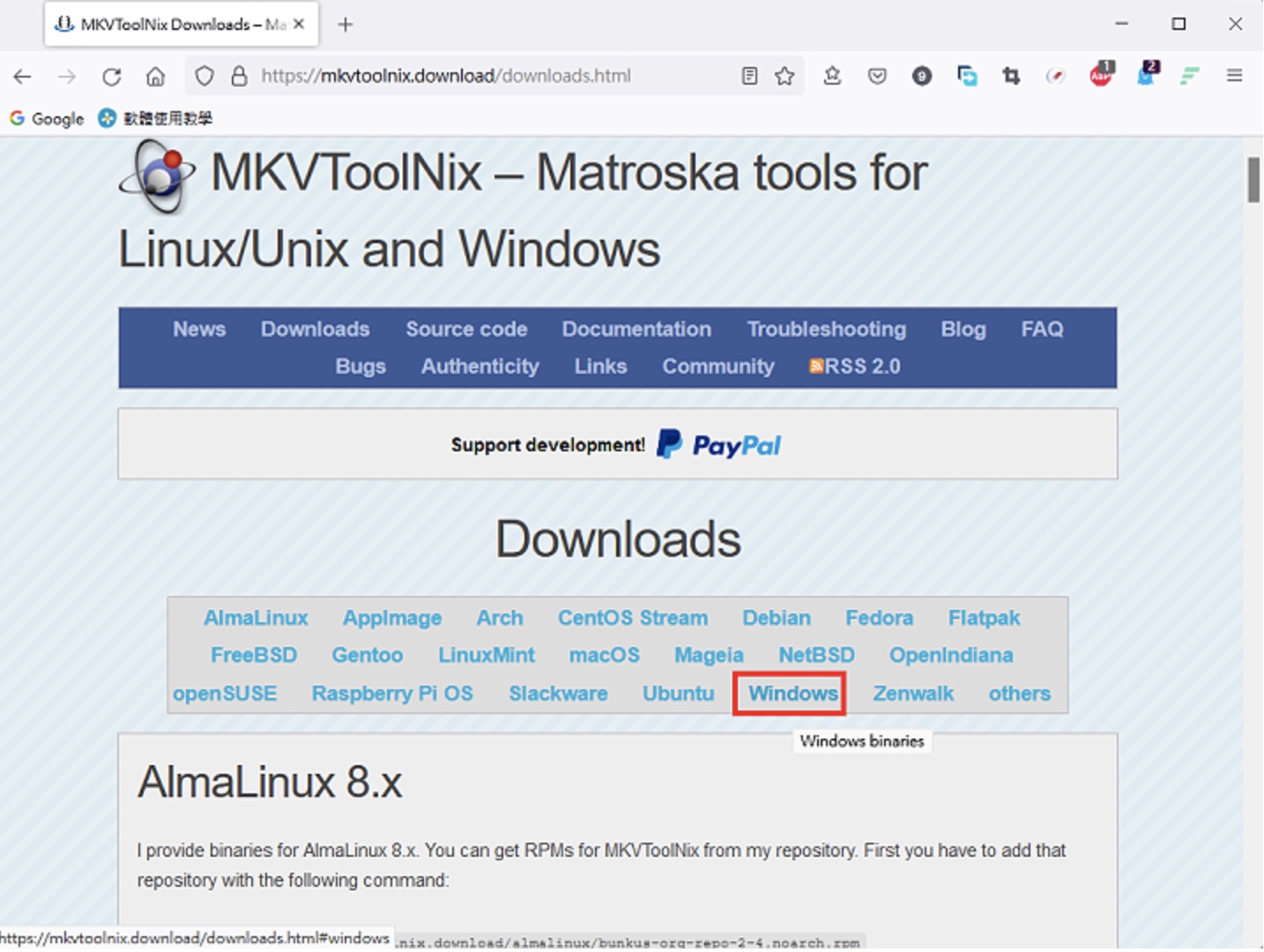Click the browser forward arrow
This screenshot has width=1264, height=952.
67,77
